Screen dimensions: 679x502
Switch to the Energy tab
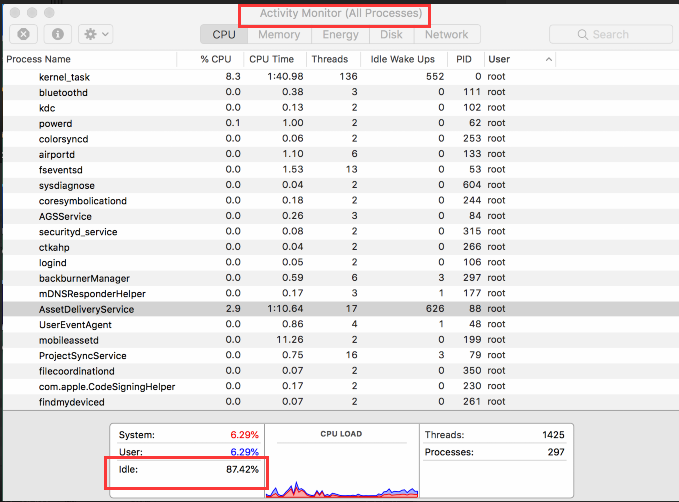click(x=340, y=34)
